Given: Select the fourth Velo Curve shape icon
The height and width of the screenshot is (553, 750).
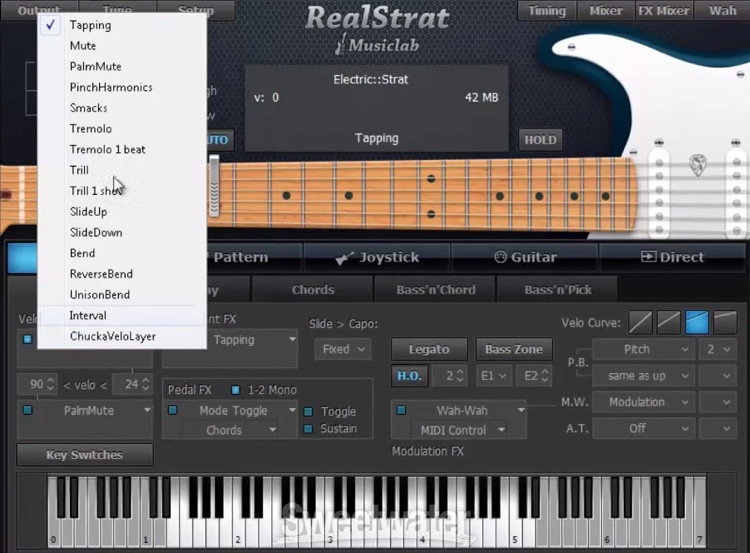Looking at the screenshot, I should [x=725, y=322].
